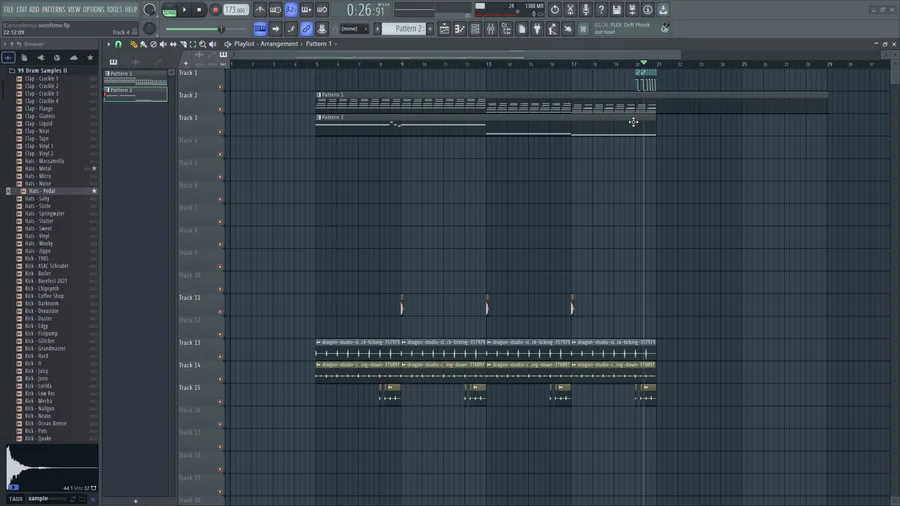
Task: Toggle the 3-2-1 countdown before recording
Action: click(291, 10)
